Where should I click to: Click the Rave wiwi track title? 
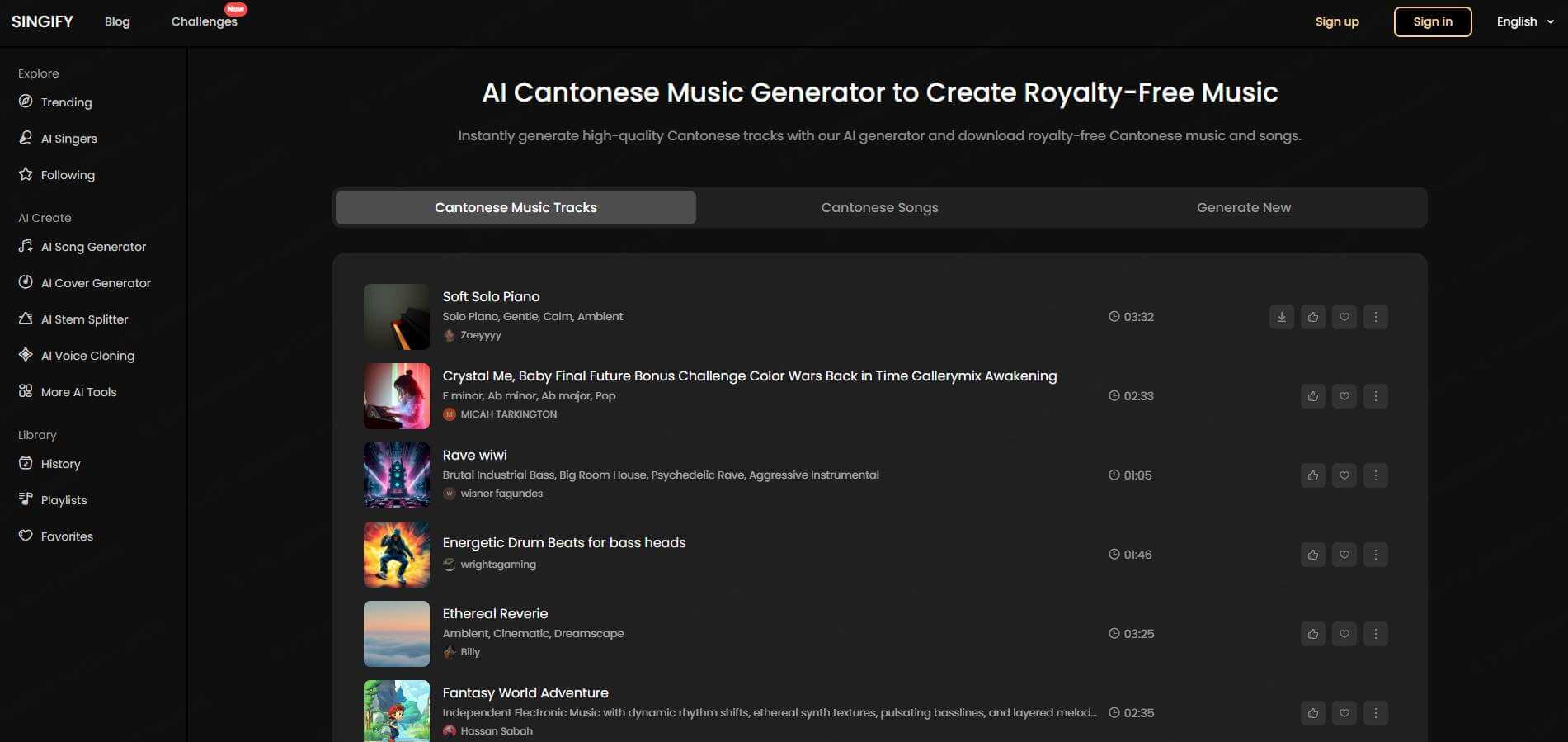[x=474, y=455]
